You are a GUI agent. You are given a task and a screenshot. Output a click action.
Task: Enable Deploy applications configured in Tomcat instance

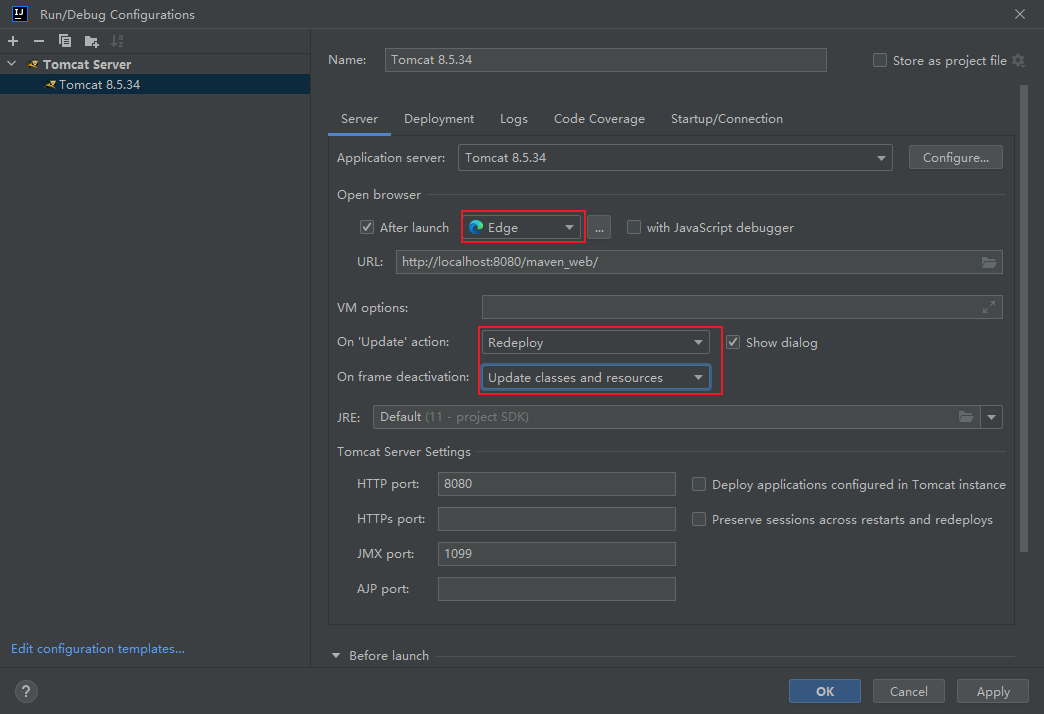698,484
